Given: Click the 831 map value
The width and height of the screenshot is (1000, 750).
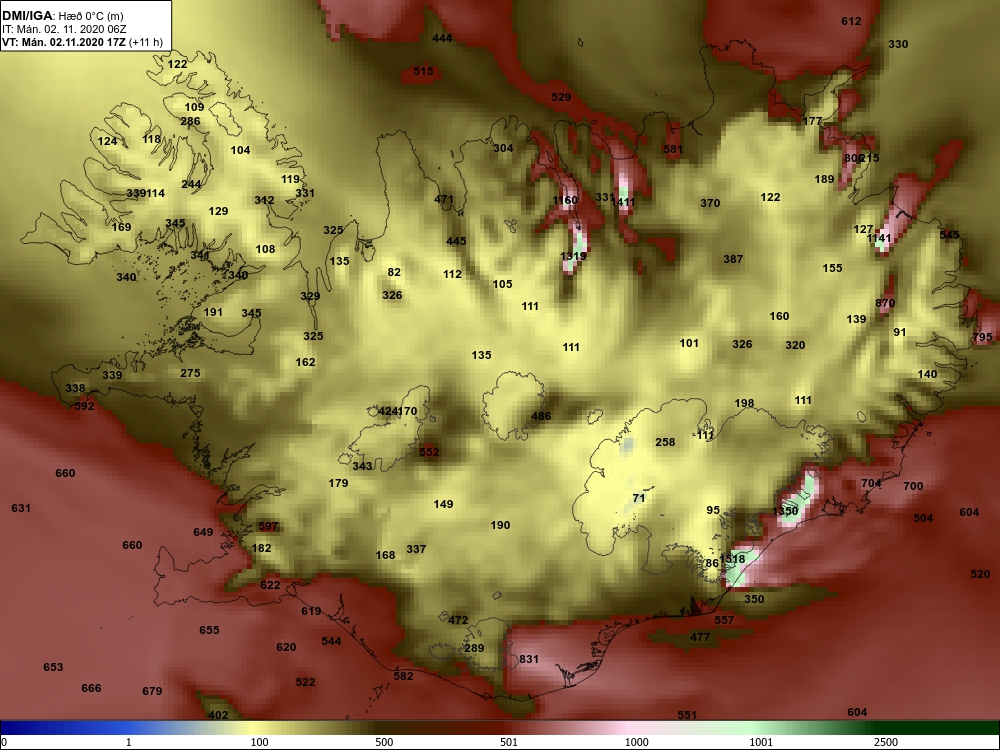Looking at the screenshot, I should 529,659.
